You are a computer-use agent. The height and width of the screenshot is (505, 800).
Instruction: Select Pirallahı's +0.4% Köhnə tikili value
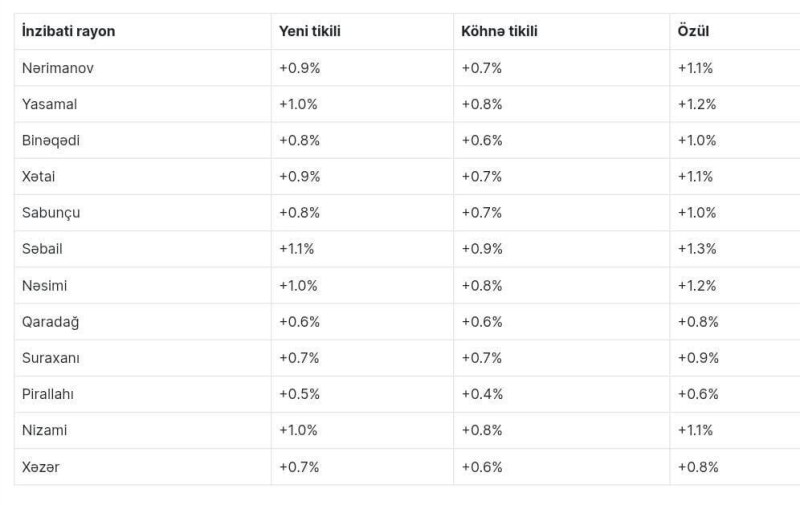coord(482,394)
